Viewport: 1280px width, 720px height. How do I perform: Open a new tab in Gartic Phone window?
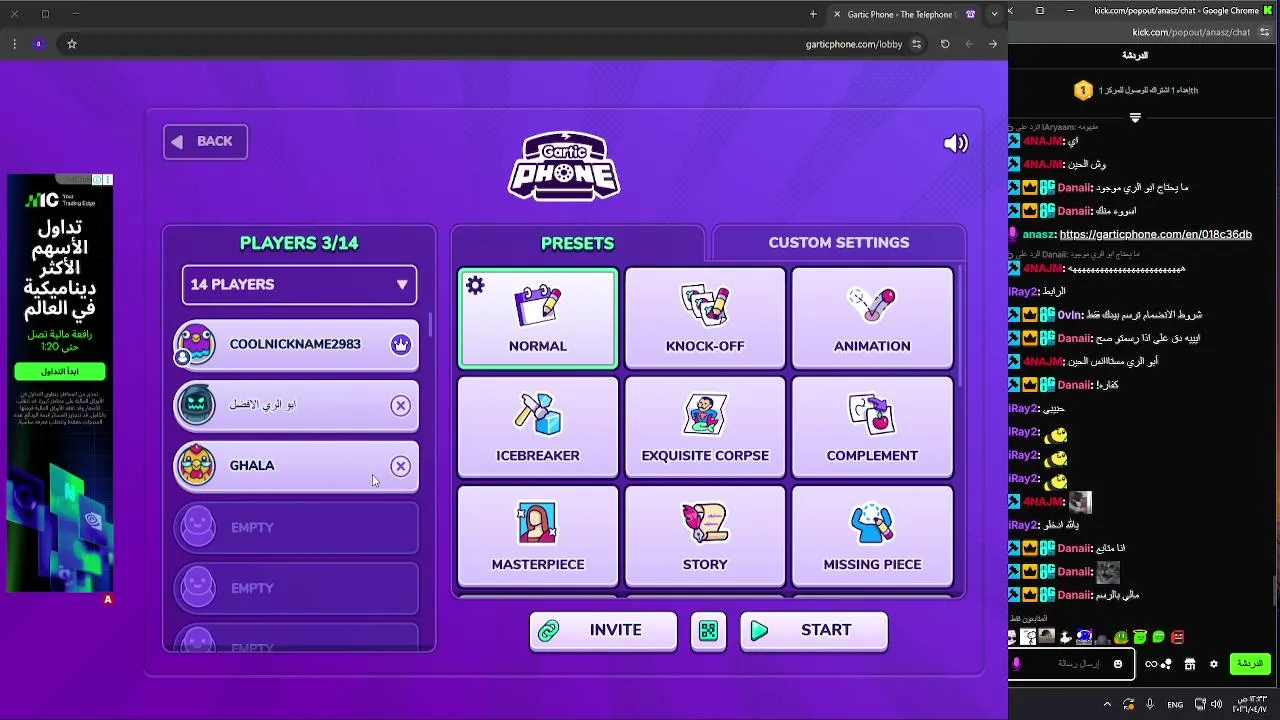tap(813, 14)
